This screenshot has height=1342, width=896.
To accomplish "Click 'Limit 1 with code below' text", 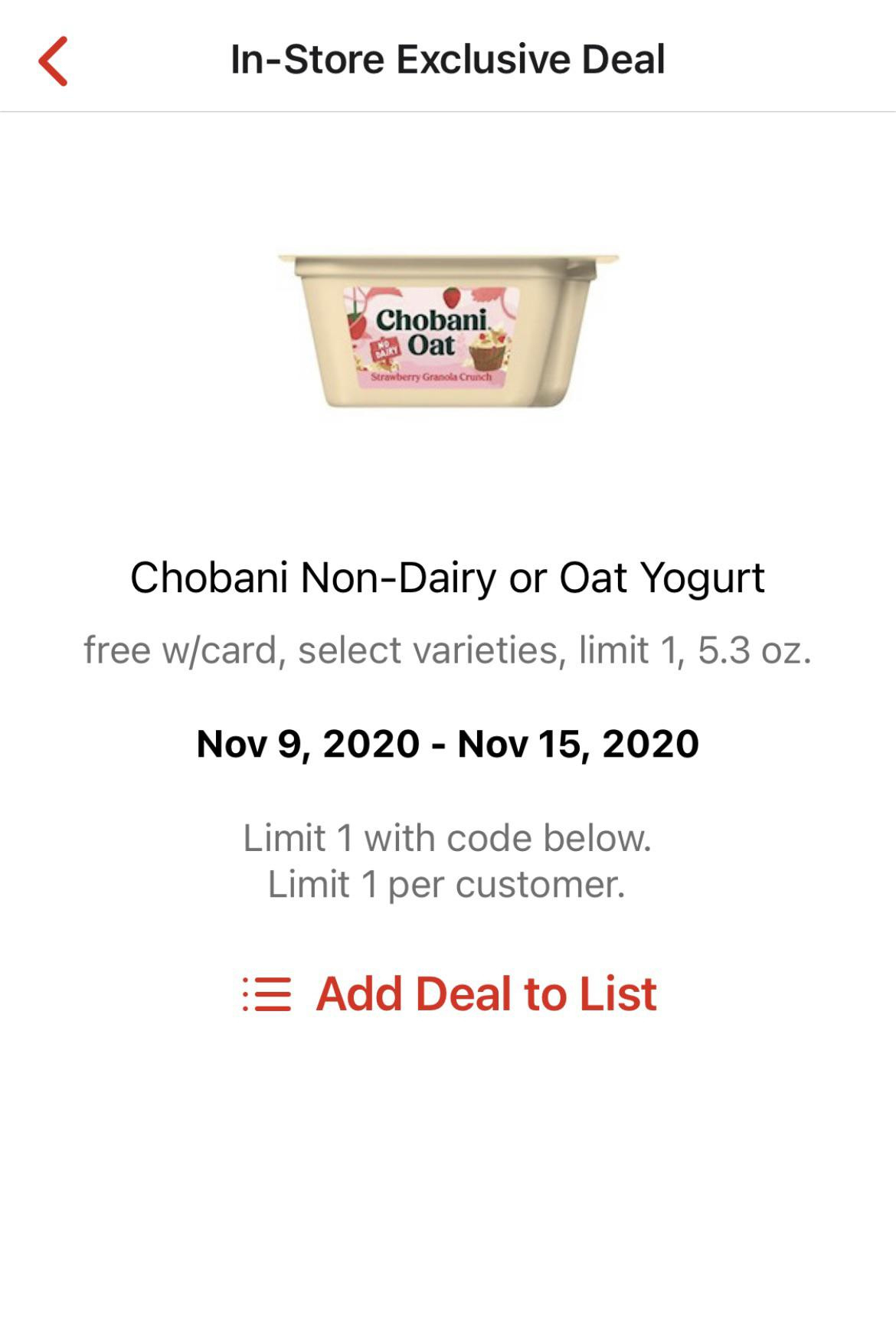I will coord(447,838).
